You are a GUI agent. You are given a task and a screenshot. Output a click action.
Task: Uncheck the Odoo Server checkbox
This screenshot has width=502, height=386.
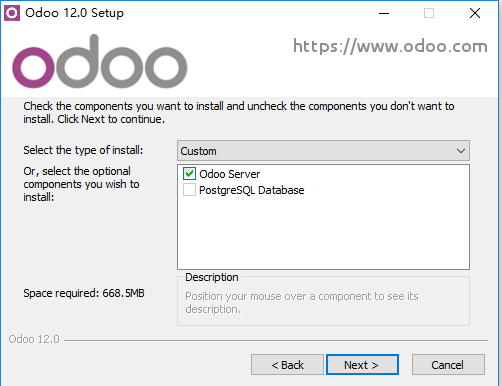(189, 174)
